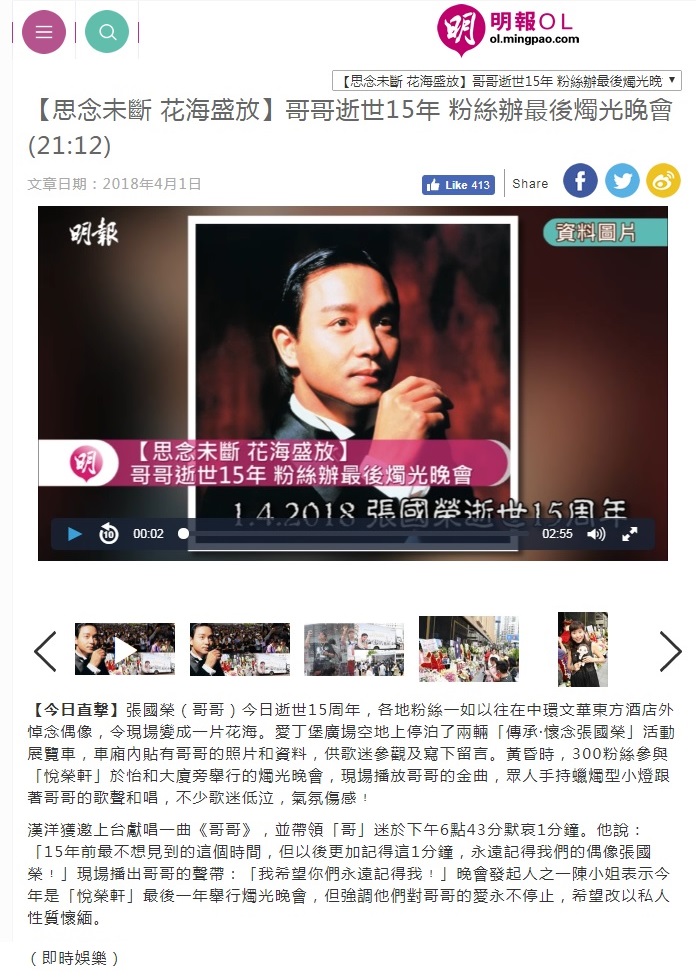Show next thumbnails with right chevron
This screenshot has width=696, height=980.
click(670, 651)
